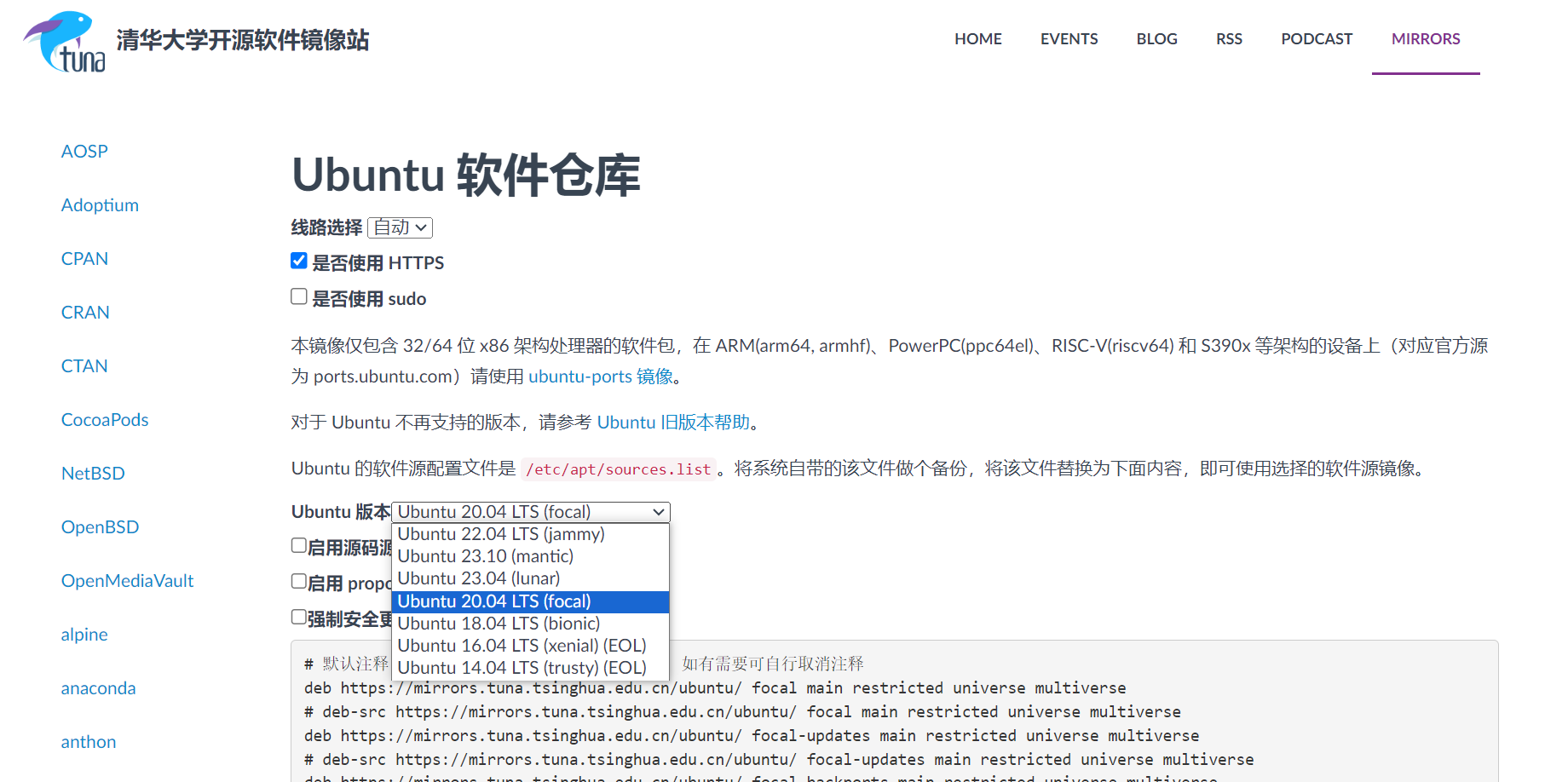The image size is (1568, 782).
Task: Open the EVENTS navigation item
Action: coord(1069,39)
